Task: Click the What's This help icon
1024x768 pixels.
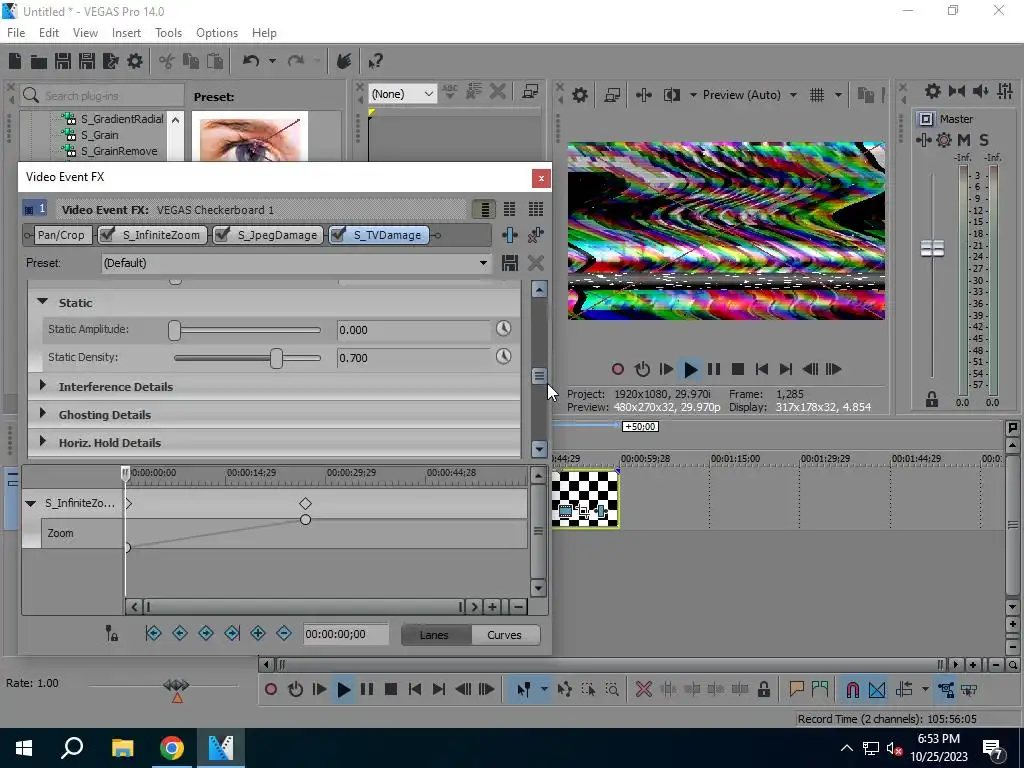Action: 375,61
